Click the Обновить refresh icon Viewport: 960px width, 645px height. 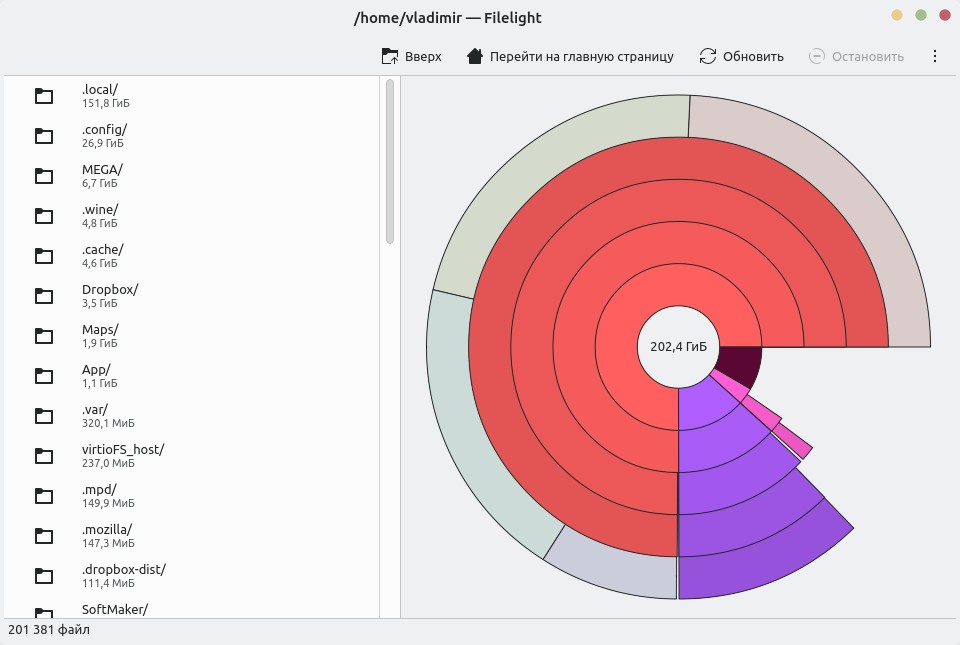(x=708, y=56)
